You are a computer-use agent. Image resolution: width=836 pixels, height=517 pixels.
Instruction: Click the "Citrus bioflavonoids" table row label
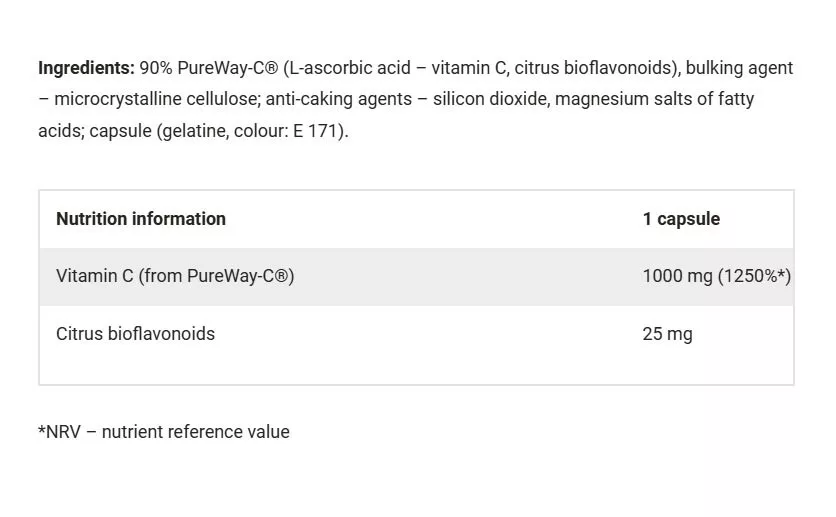135,334
